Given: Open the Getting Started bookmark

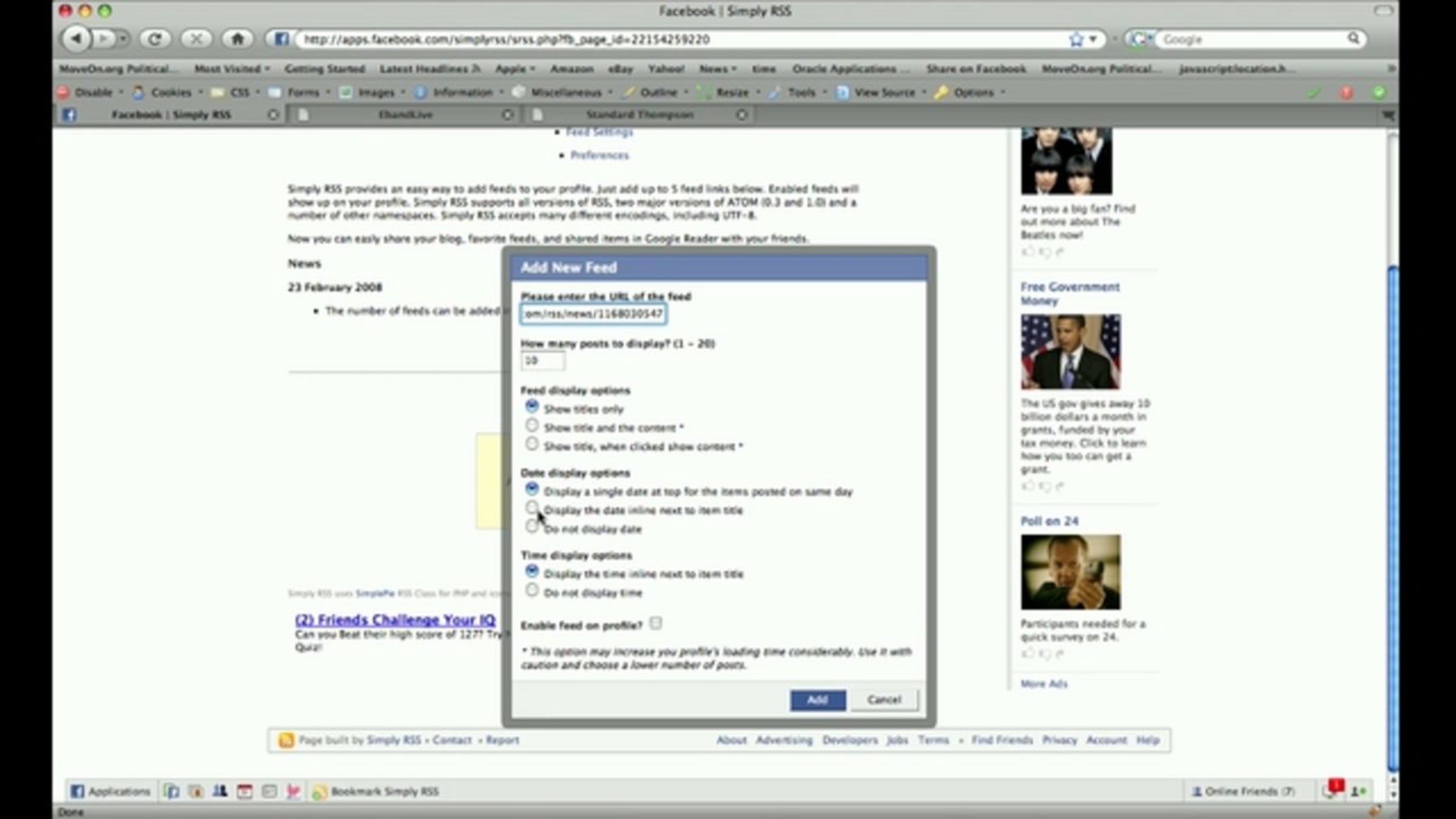Looking at the screenshot, I should (325, 69).
